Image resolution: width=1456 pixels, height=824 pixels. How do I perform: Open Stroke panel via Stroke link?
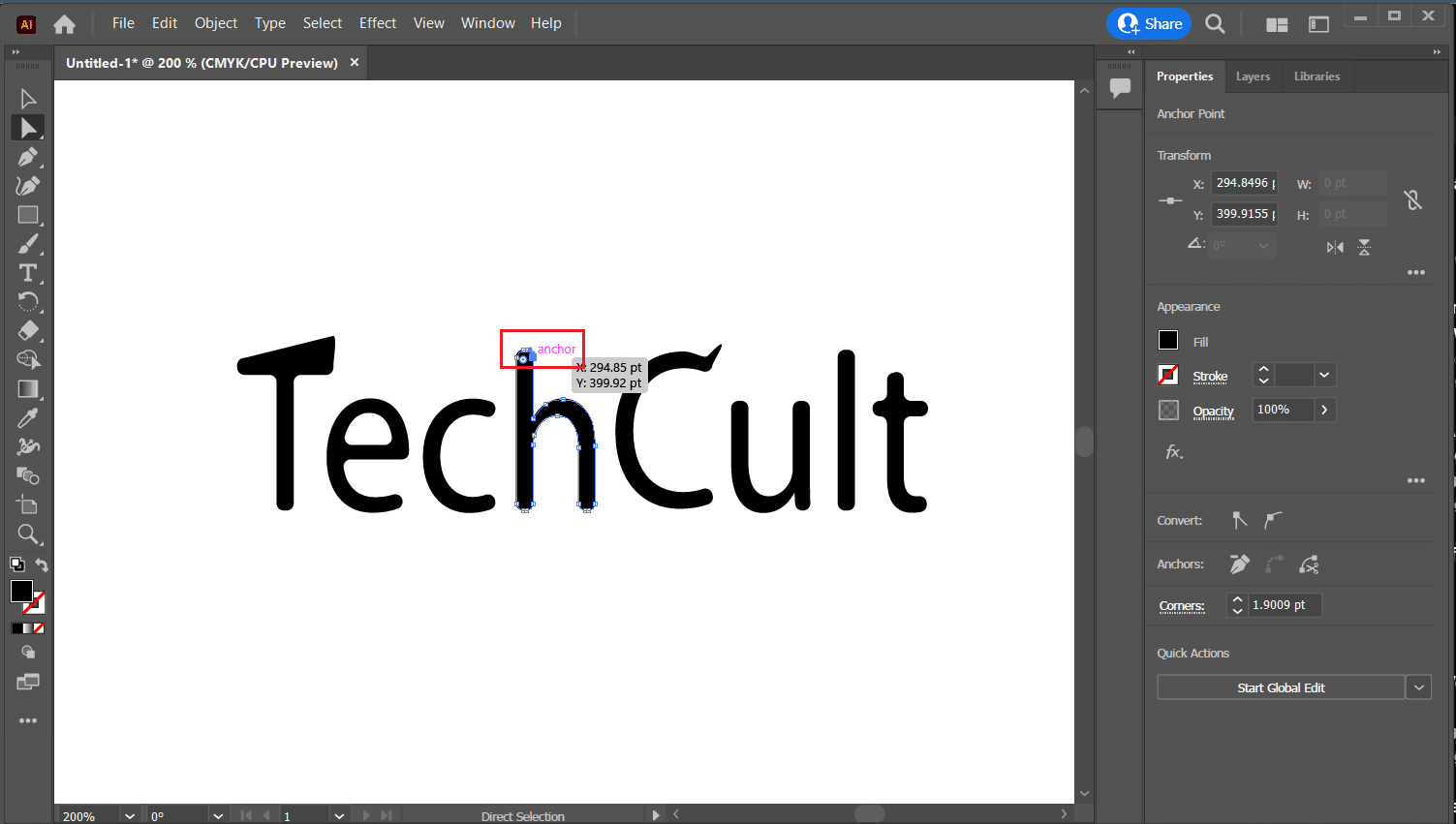point(1210,376)
